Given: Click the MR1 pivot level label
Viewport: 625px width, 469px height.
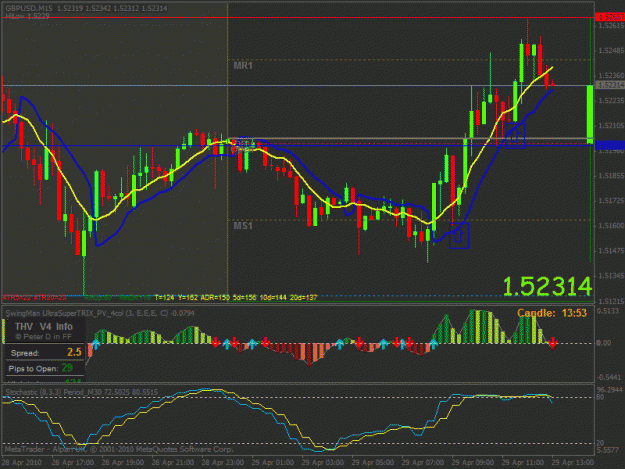Looking at the screenshot, I should 243,66.
